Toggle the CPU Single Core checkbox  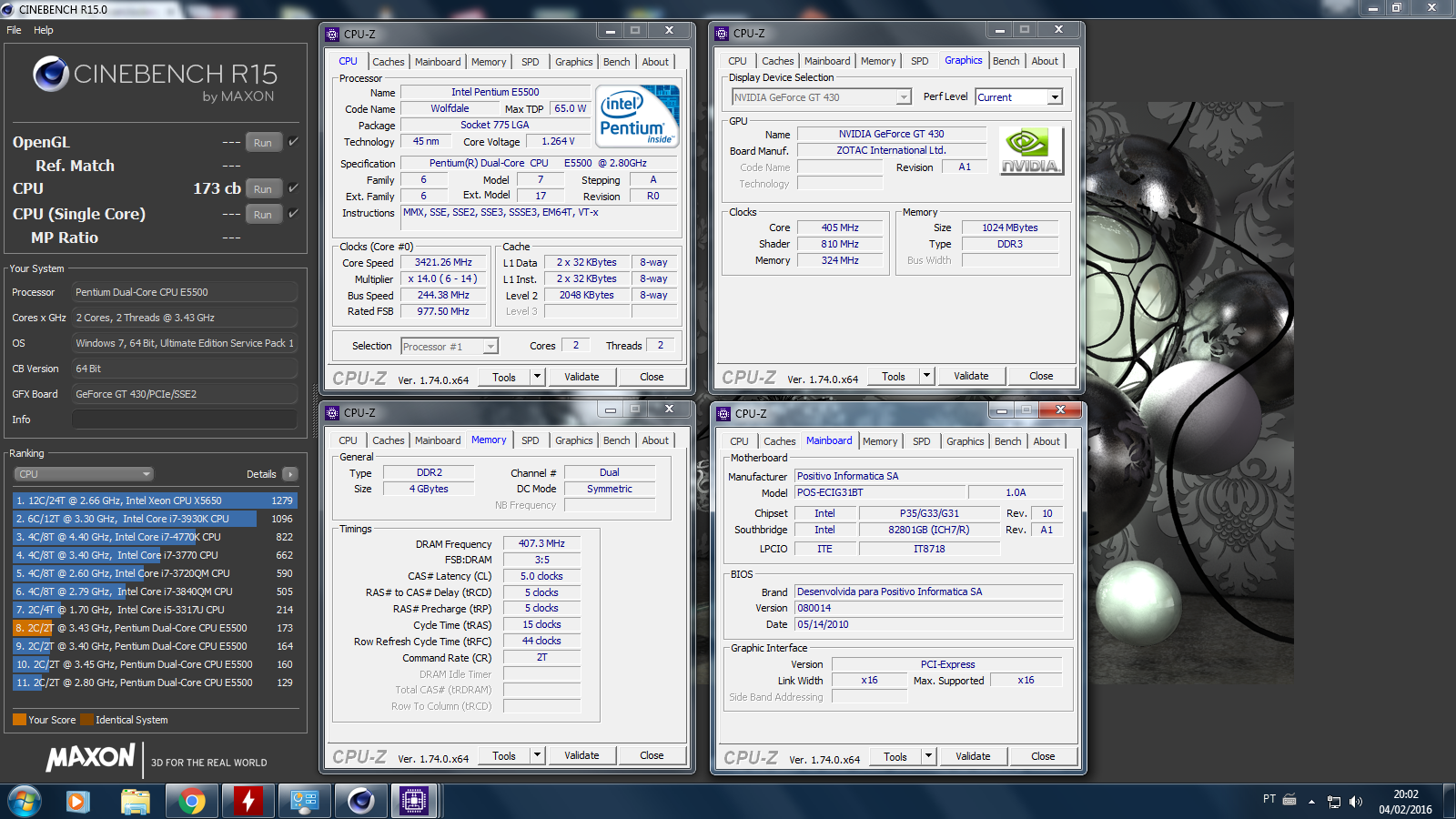pos(293,214)
